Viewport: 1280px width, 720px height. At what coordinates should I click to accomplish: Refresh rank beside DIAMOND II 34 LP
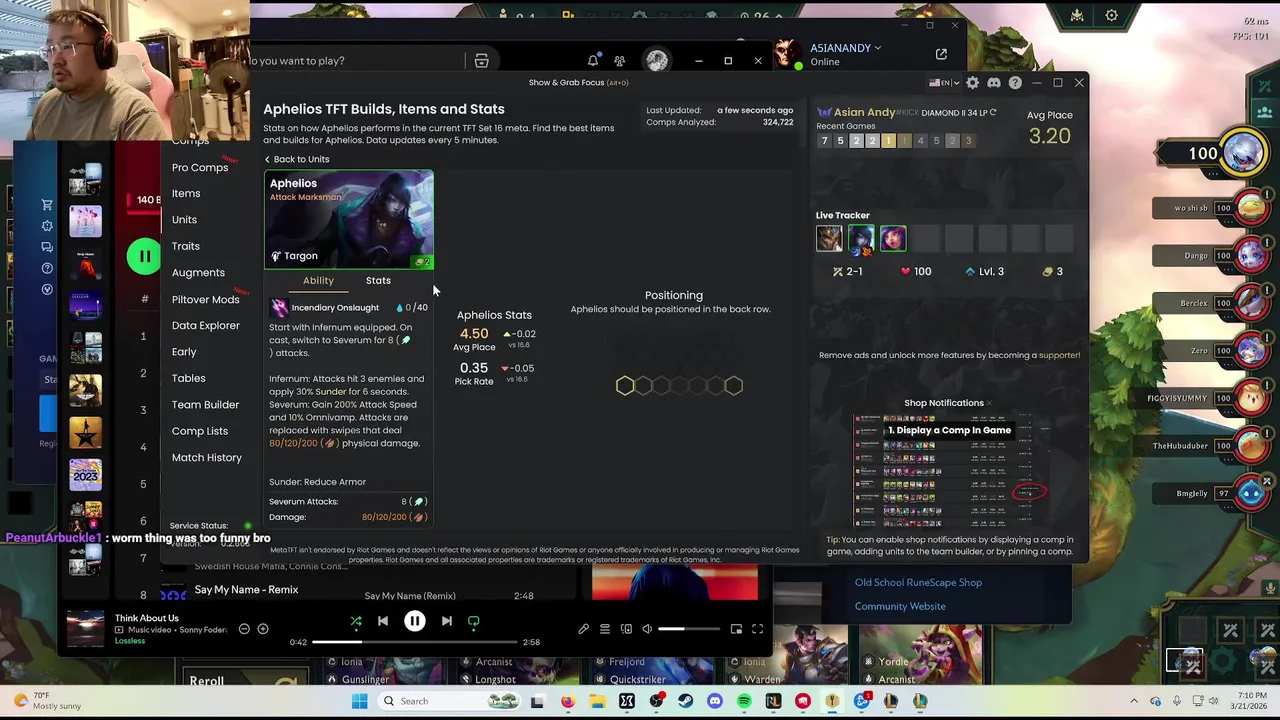[993, 113]
